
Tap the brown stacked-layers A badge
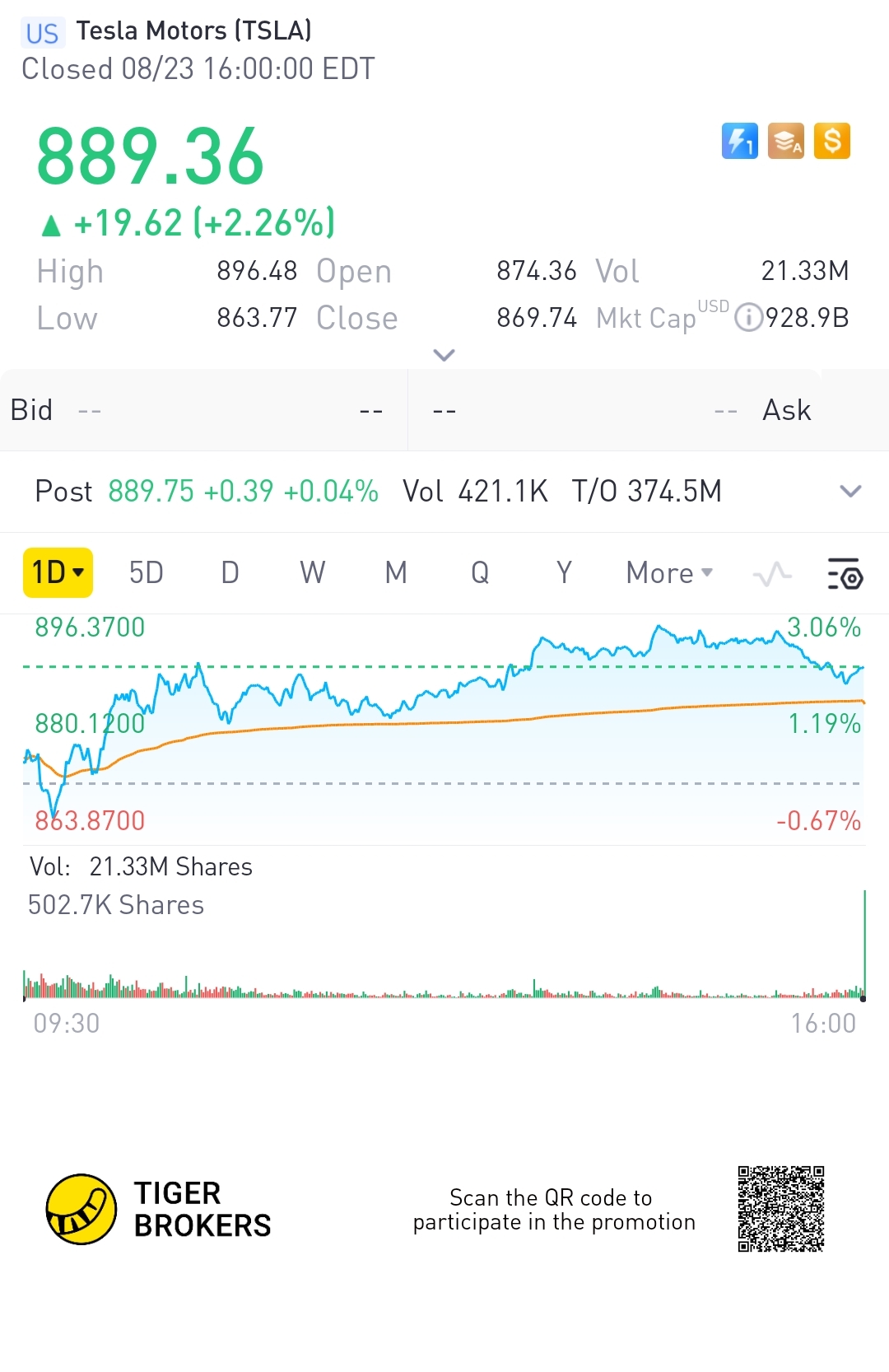(x=786, y=141)
